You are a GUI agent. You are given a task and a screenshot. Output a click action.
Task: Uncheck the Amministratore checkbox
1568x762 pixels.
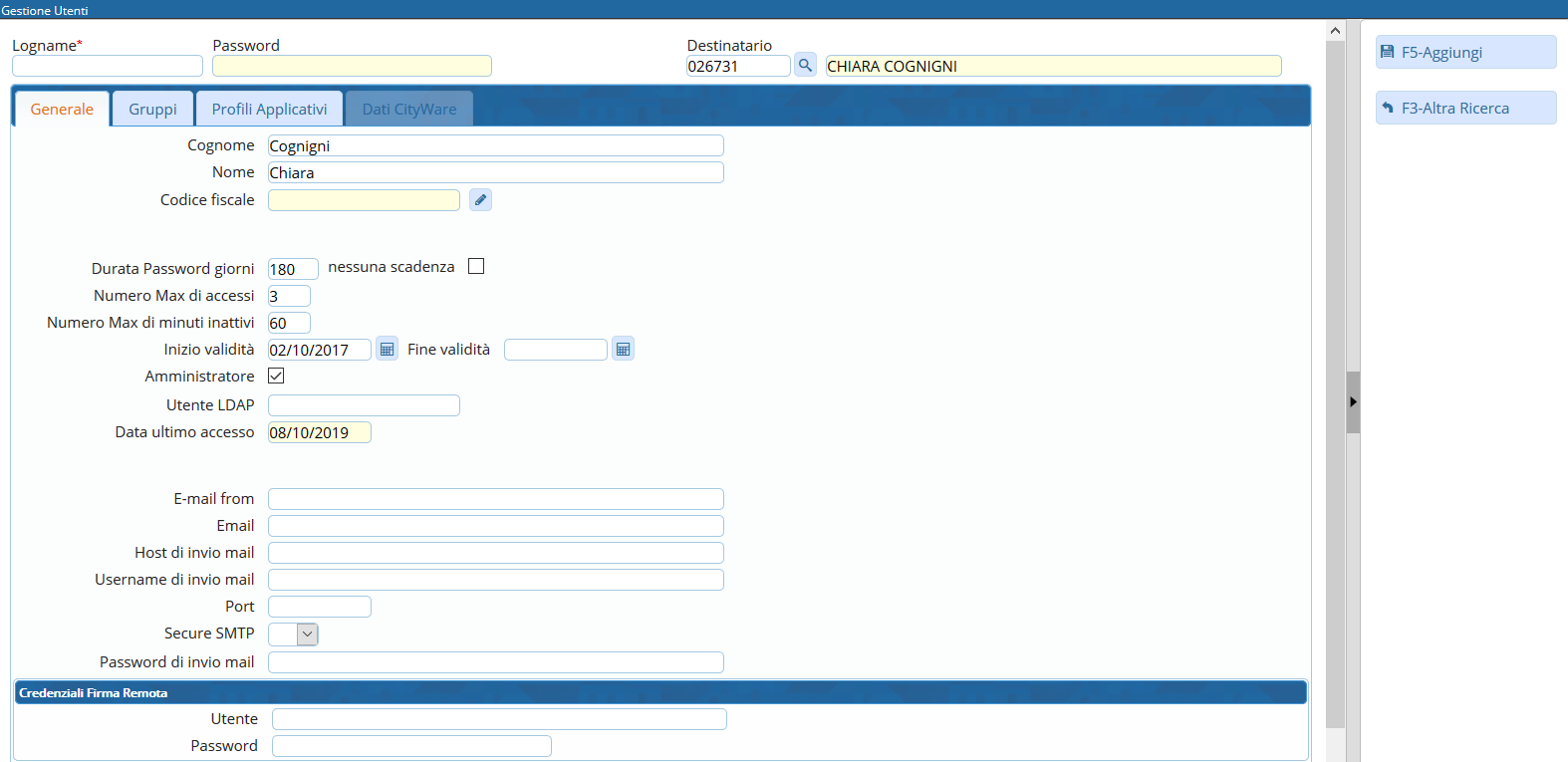coord(276,377)
